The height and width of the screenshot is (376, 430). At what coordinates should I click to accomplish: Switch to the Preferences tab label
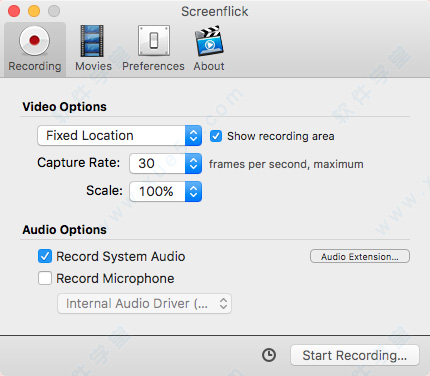tap(153, 66)
